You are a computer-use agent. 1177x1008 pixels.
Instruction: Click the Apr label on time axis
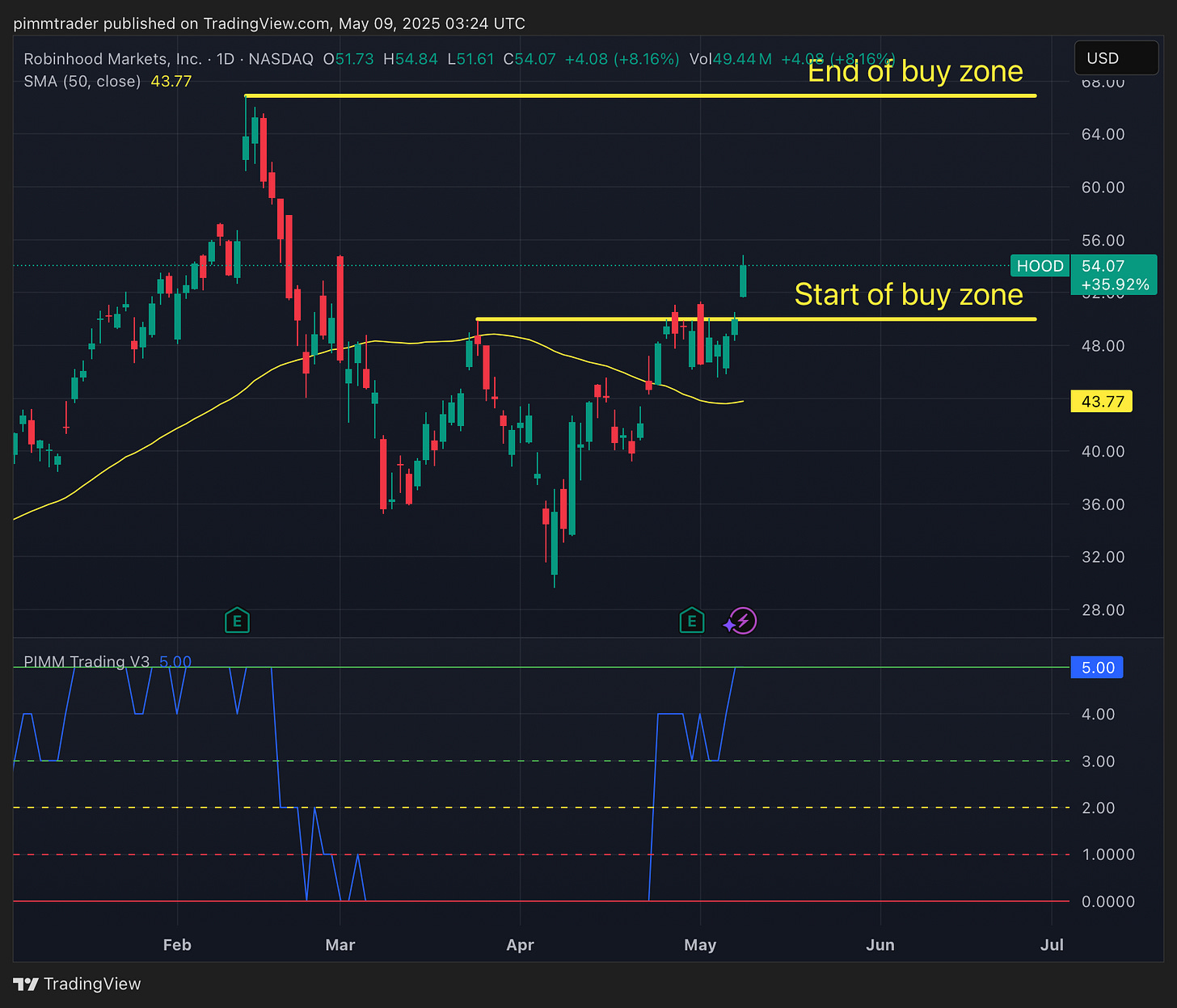[521, 945]
